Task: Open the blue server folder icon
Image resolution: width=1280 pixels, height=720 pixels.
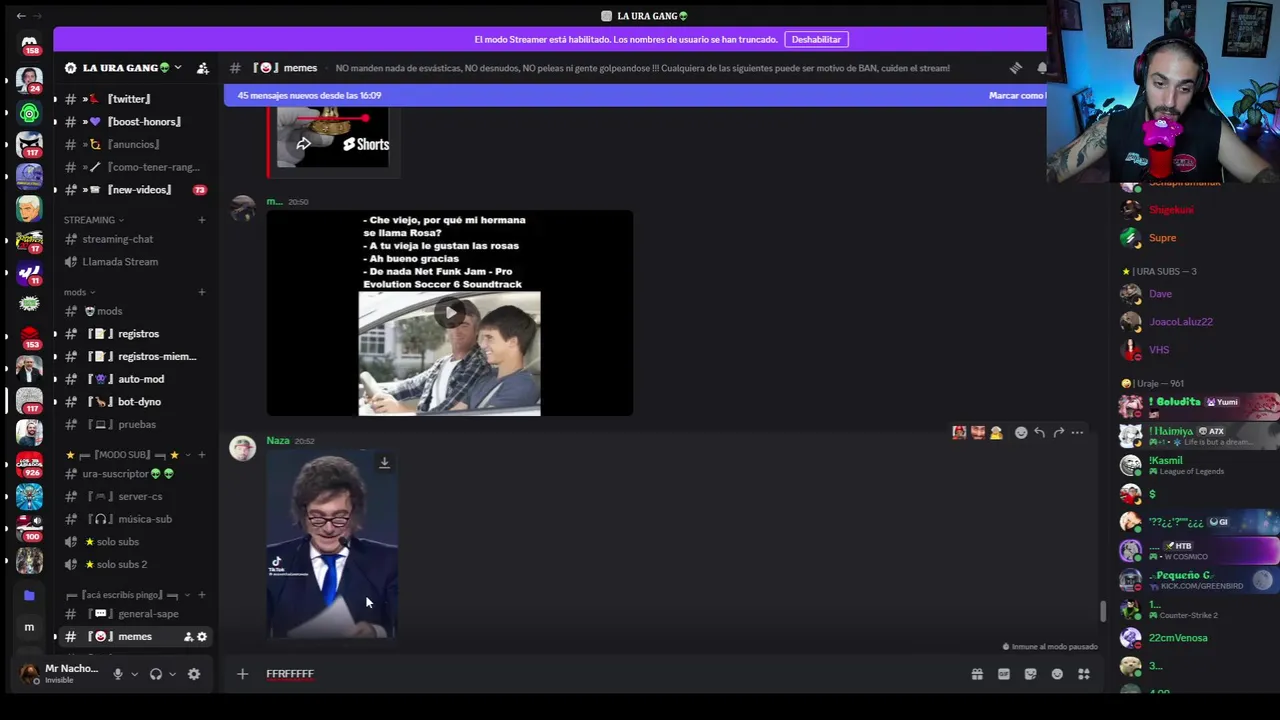Action: 29,595
